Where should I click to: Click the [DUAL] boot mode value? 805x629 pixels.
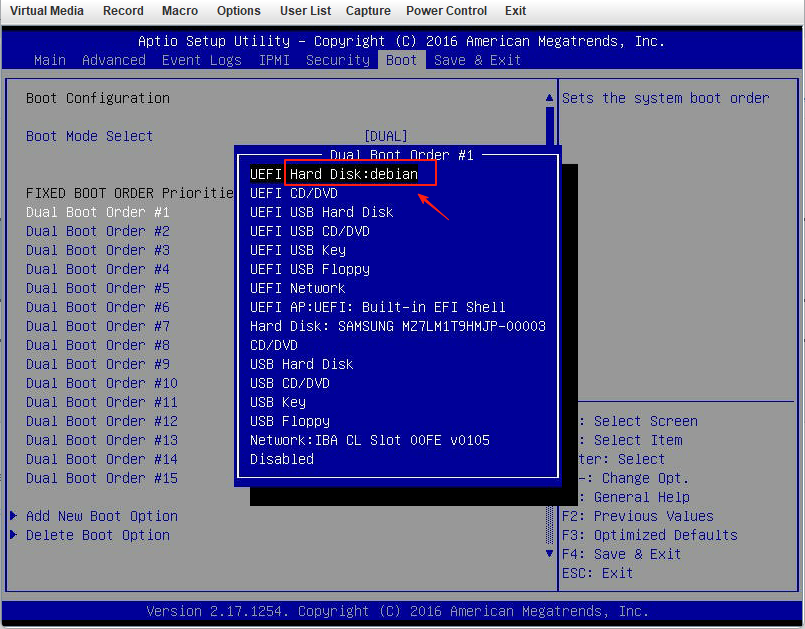386,136
